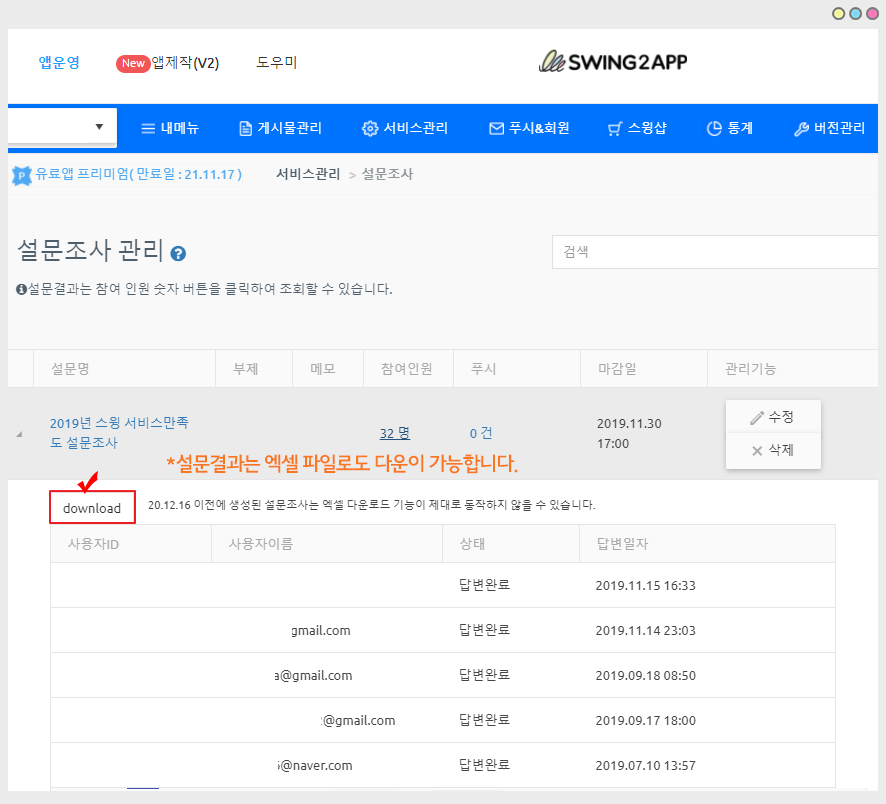This screenshot has height=804, width=886.
Task: Click 삭제 to delete the survey
Action: pyautogui.click(x=773, y=450)
